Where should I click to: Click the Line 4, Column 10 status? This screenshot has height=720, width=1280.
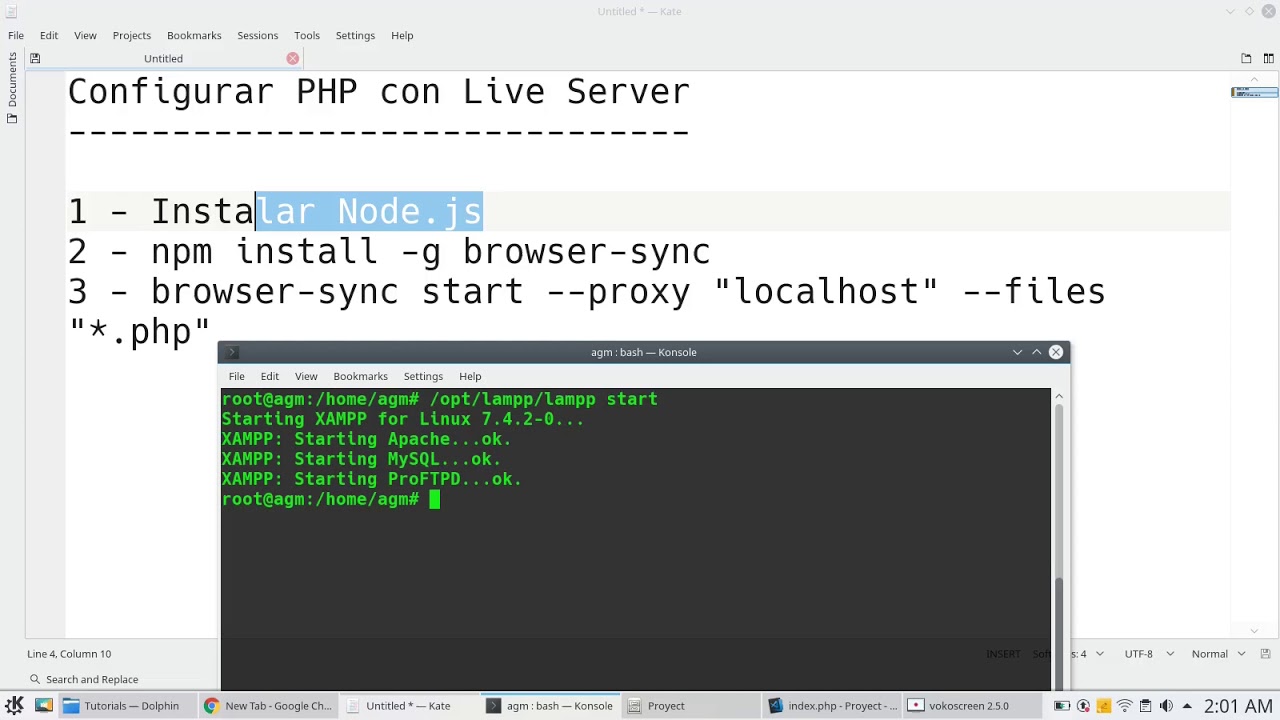(69, 654)
